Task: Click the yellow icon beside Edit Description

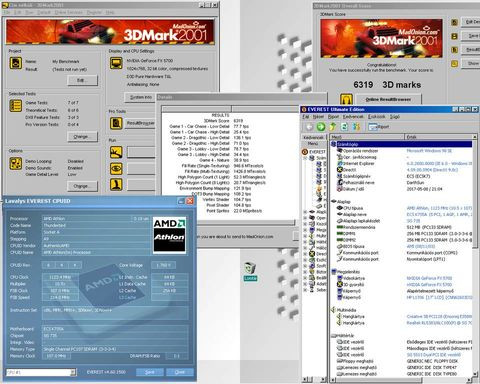Action: [454, 22]
